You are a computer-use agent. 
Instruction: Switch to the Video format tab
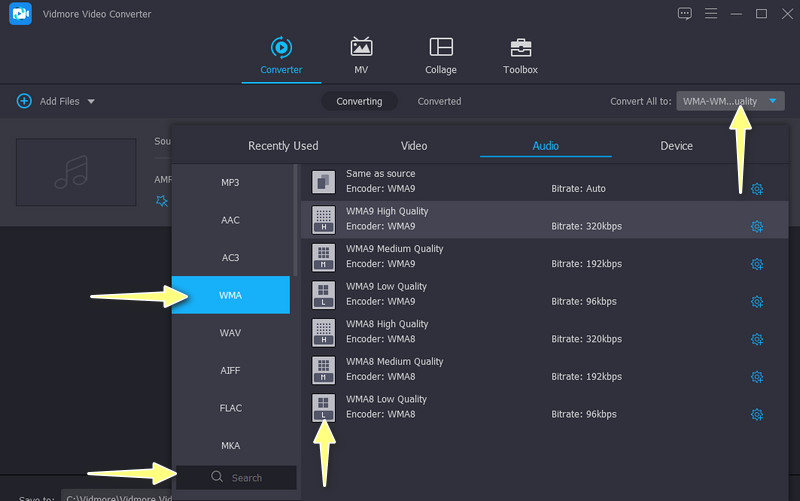pyautogui.click(x=414, y=146)
